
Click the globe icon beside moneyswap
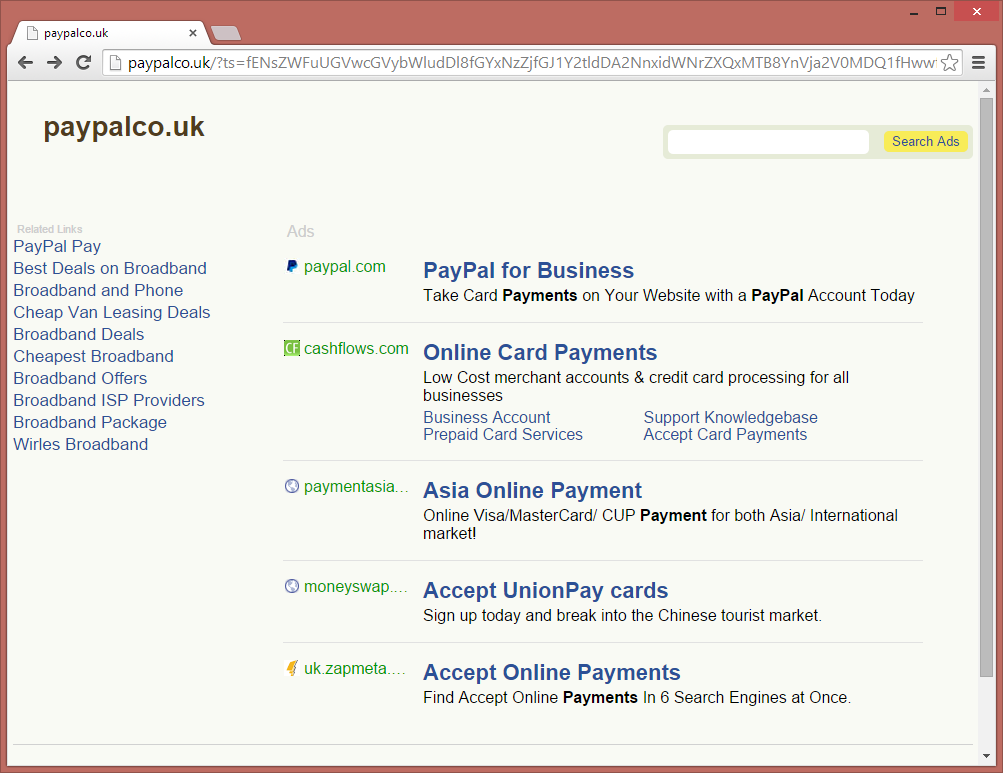(x=292, y=586)
